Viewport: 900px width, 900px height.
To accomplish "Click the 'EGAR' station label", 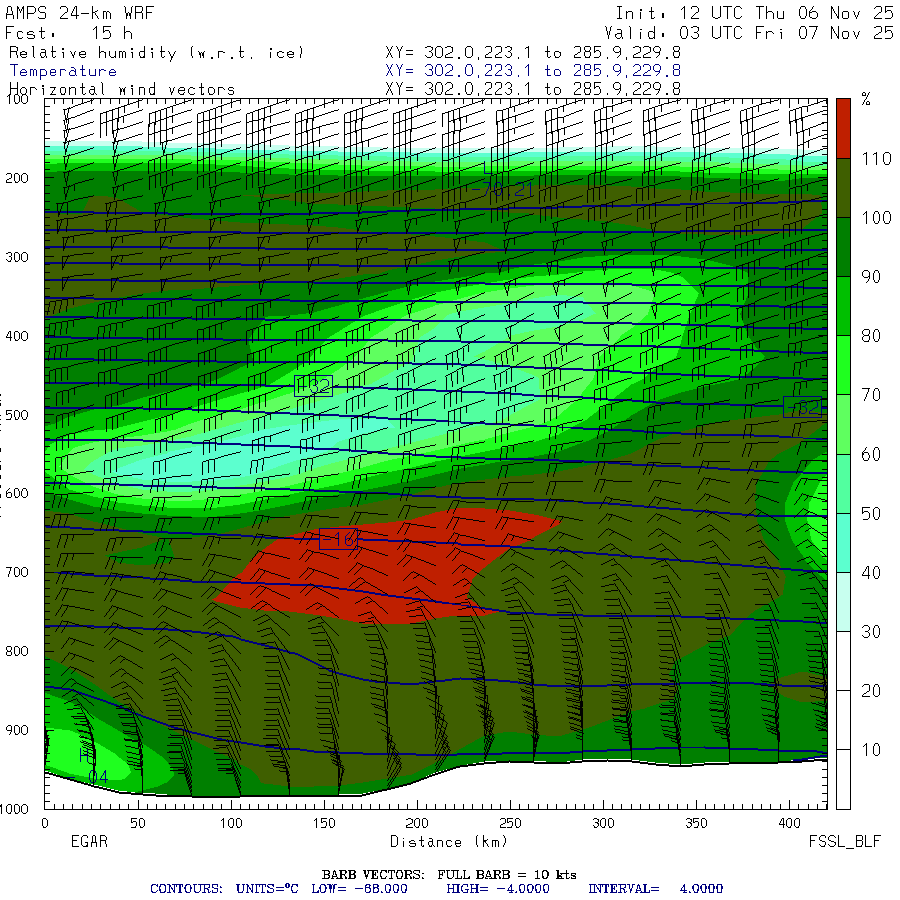I will click(89, 841).
